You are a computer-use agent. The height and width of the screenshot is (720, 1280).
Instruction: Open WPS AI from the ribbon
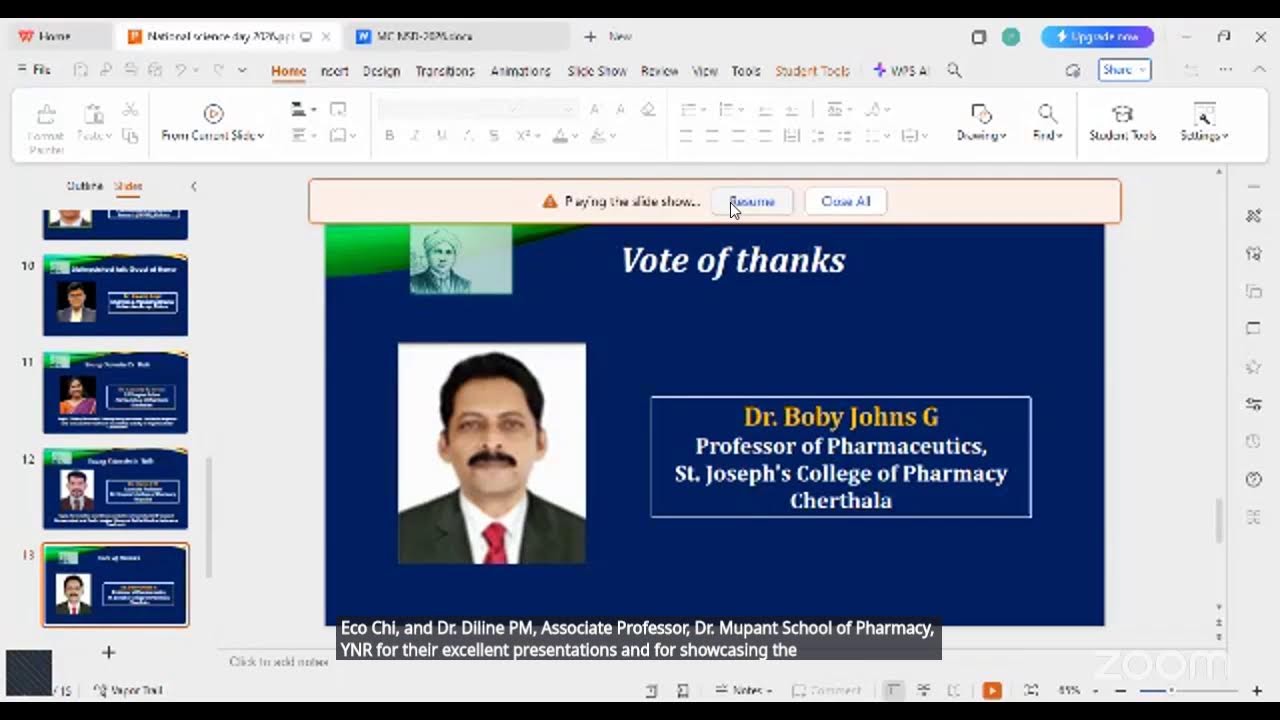901,71
